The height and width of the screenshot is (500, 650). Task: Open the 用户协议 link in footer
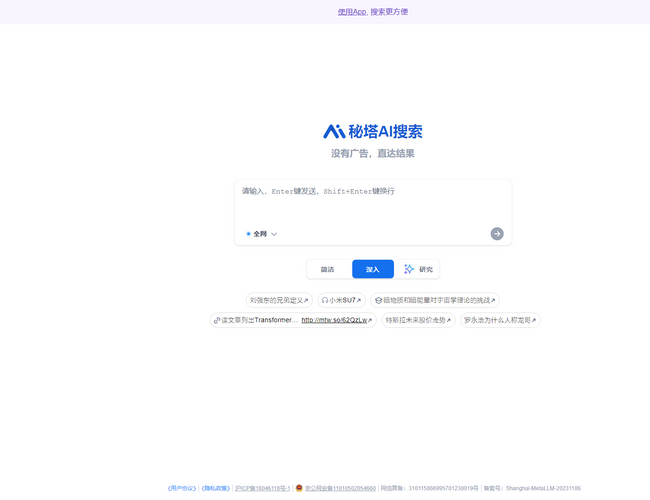pyautogui.click(x=182, y=488)
